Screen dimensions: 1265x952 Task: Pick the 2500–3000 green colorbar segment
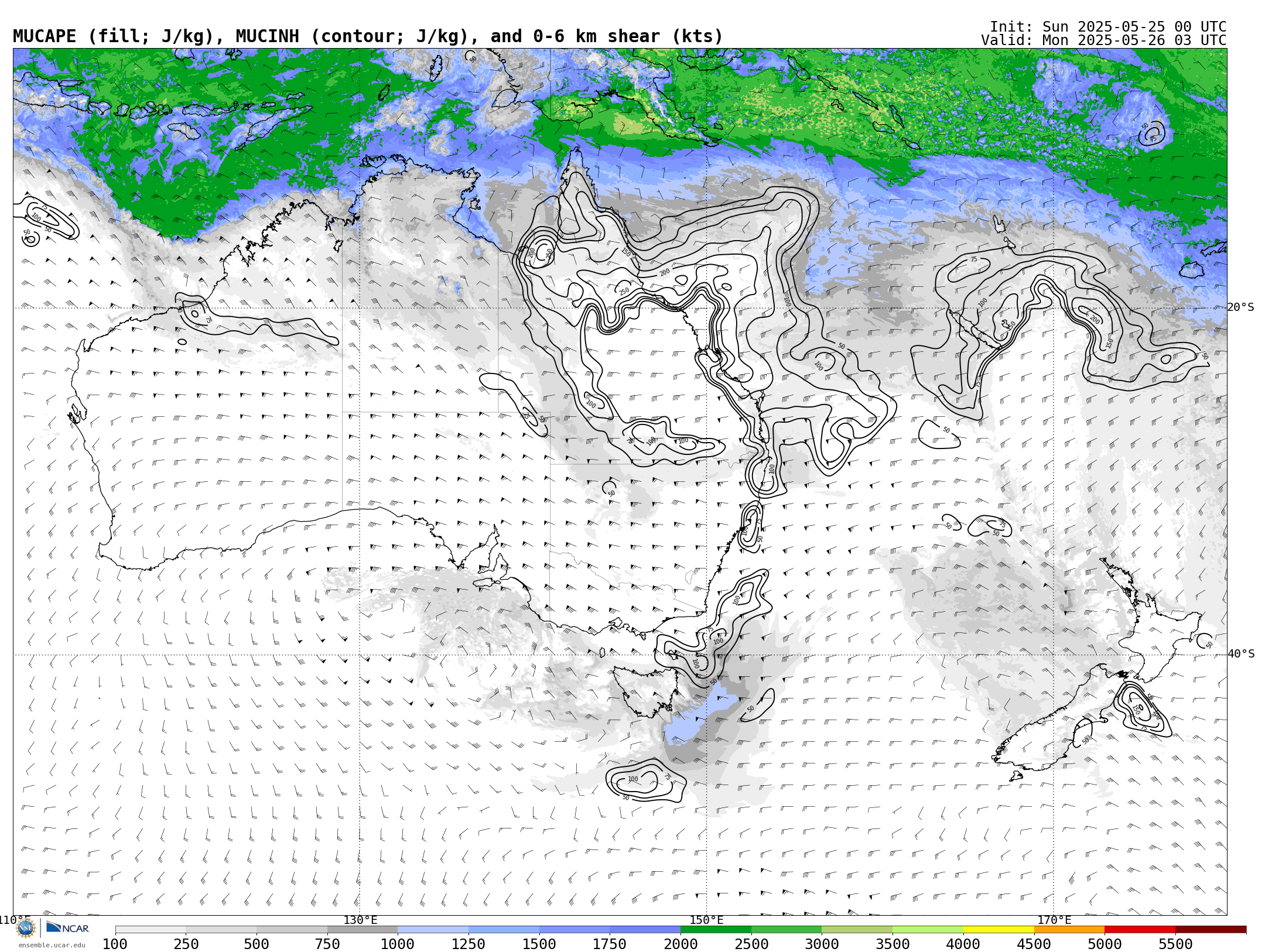point(787,930)
